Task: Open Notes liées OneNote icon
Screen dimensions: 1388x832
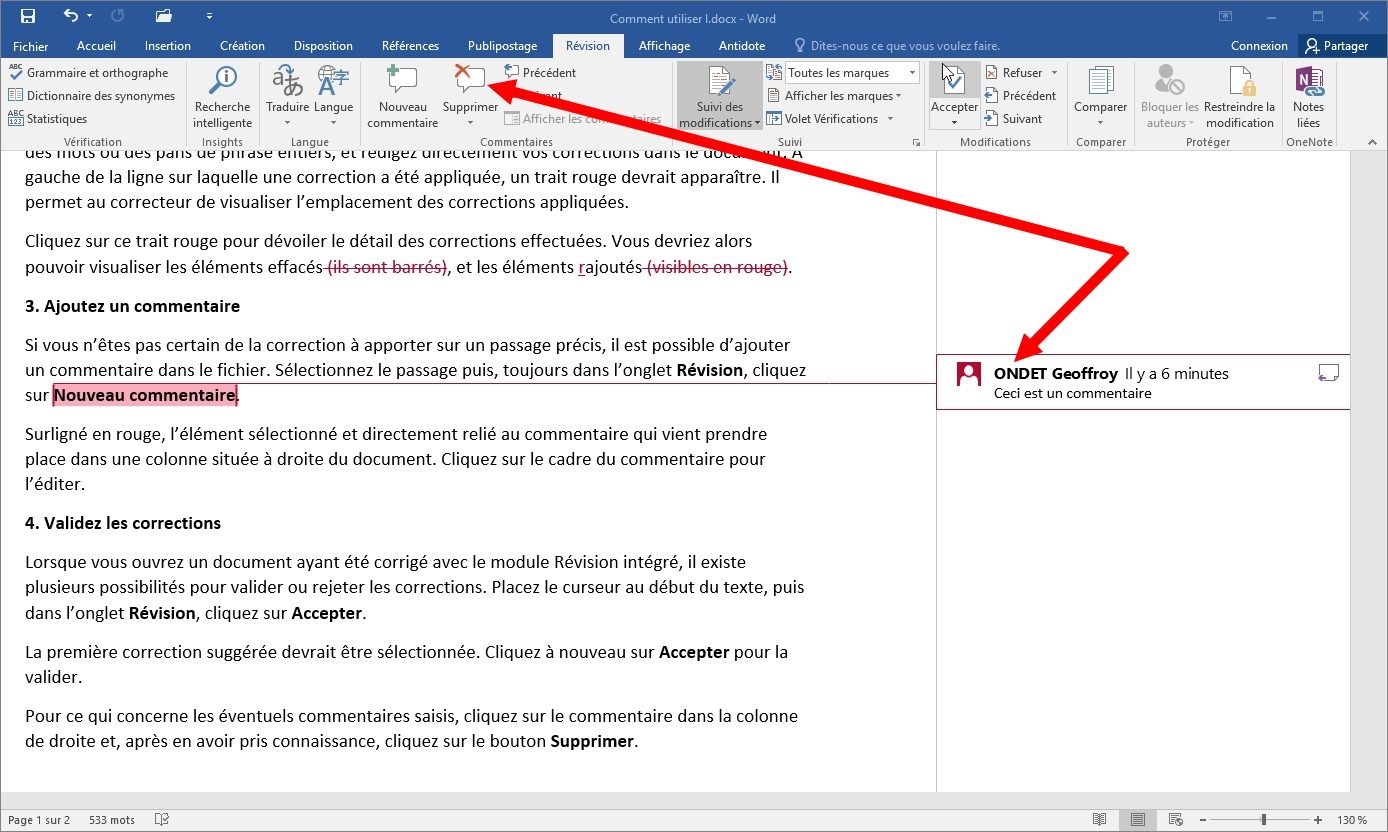Action: point(1308,84)
